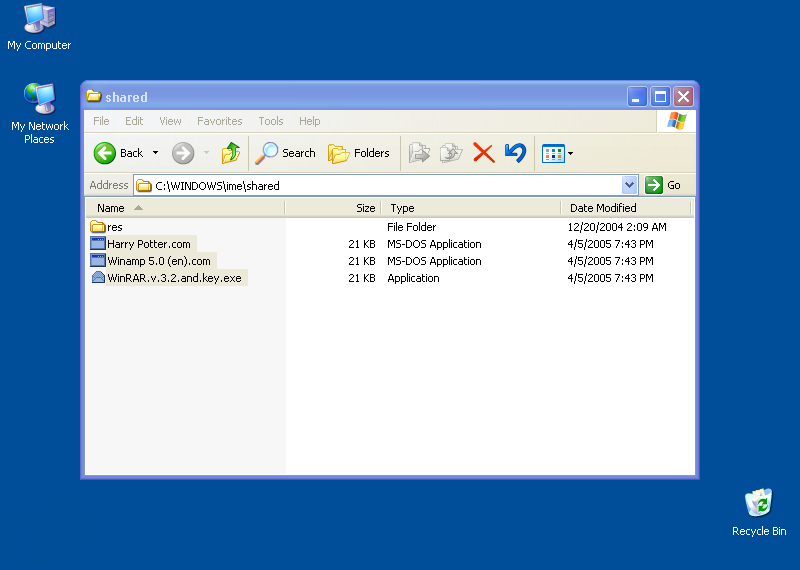The image size is (800, 570).
Task: Select Harry Potter.com file icon
Action: click(97, 243)
